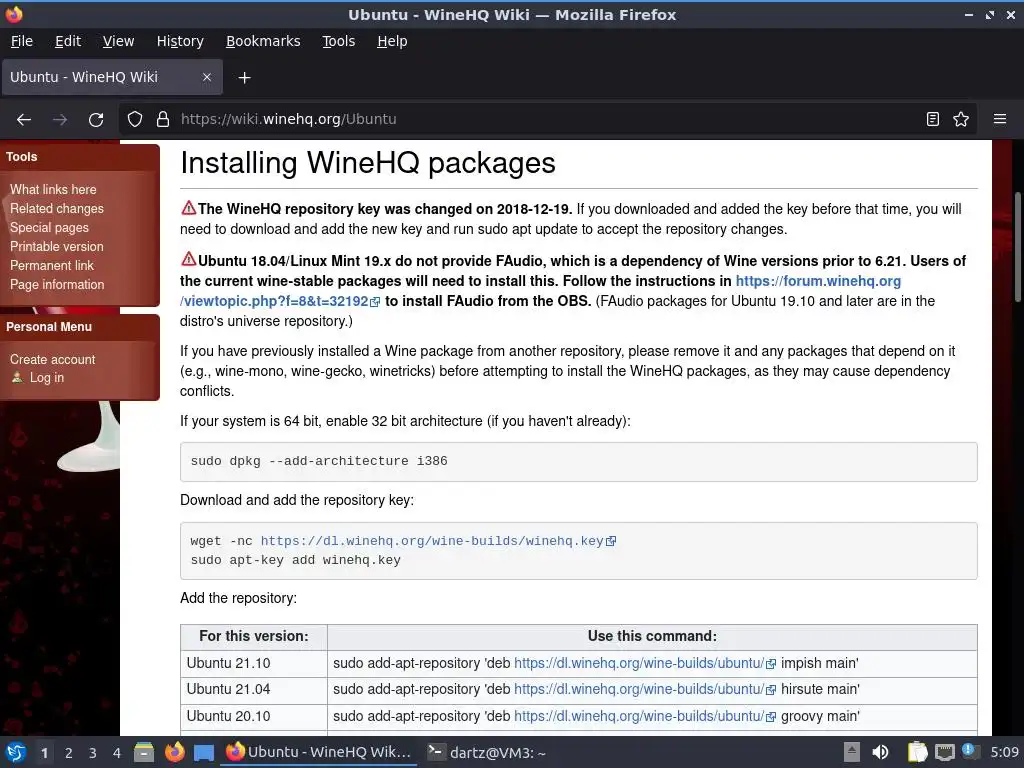Open the start menu in taskbar
This screenshot has height=768, width=1024.
click(15, 752)
